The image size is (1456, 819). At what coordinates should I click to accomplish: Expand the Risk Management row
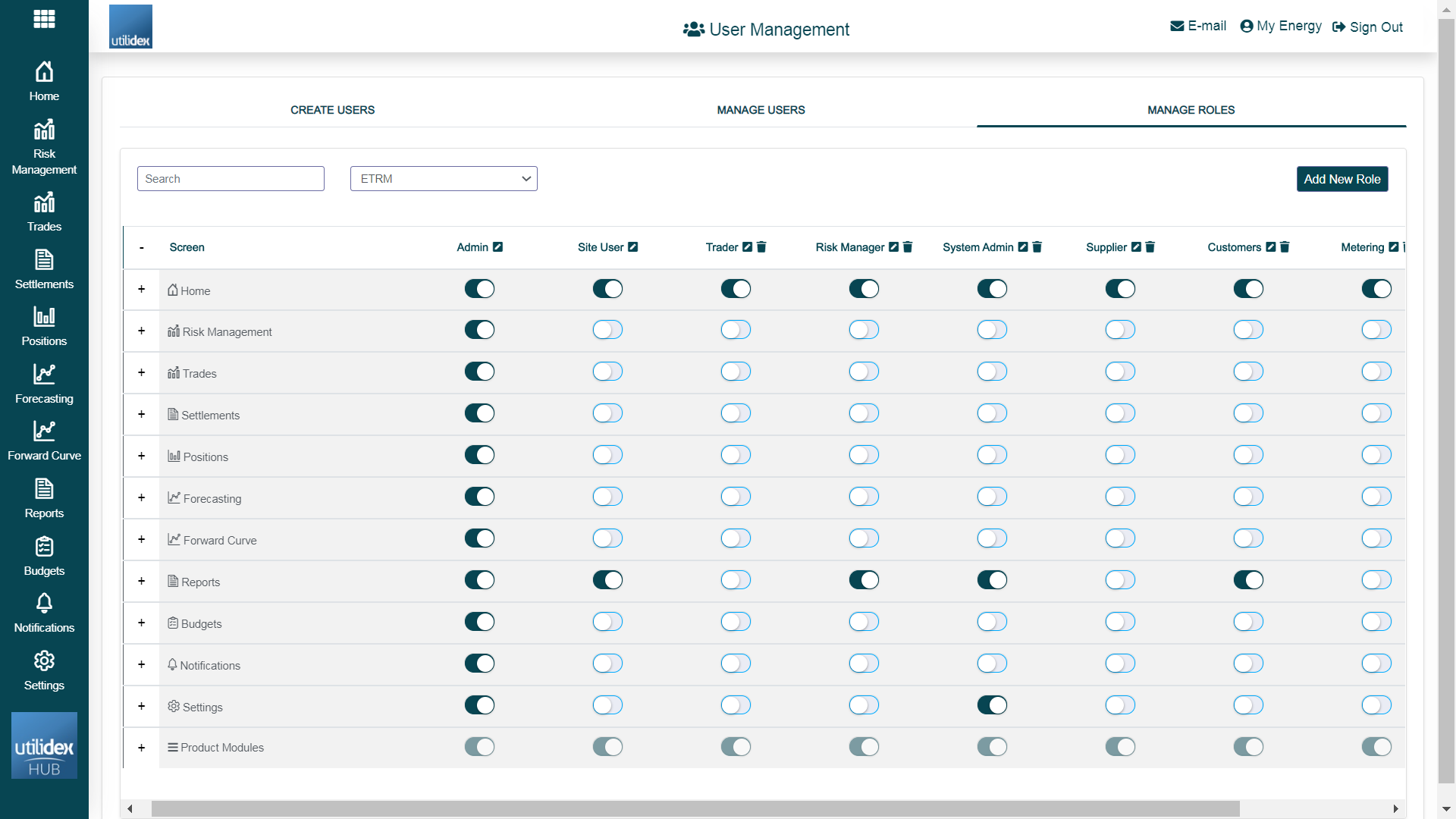pos(141,331)
